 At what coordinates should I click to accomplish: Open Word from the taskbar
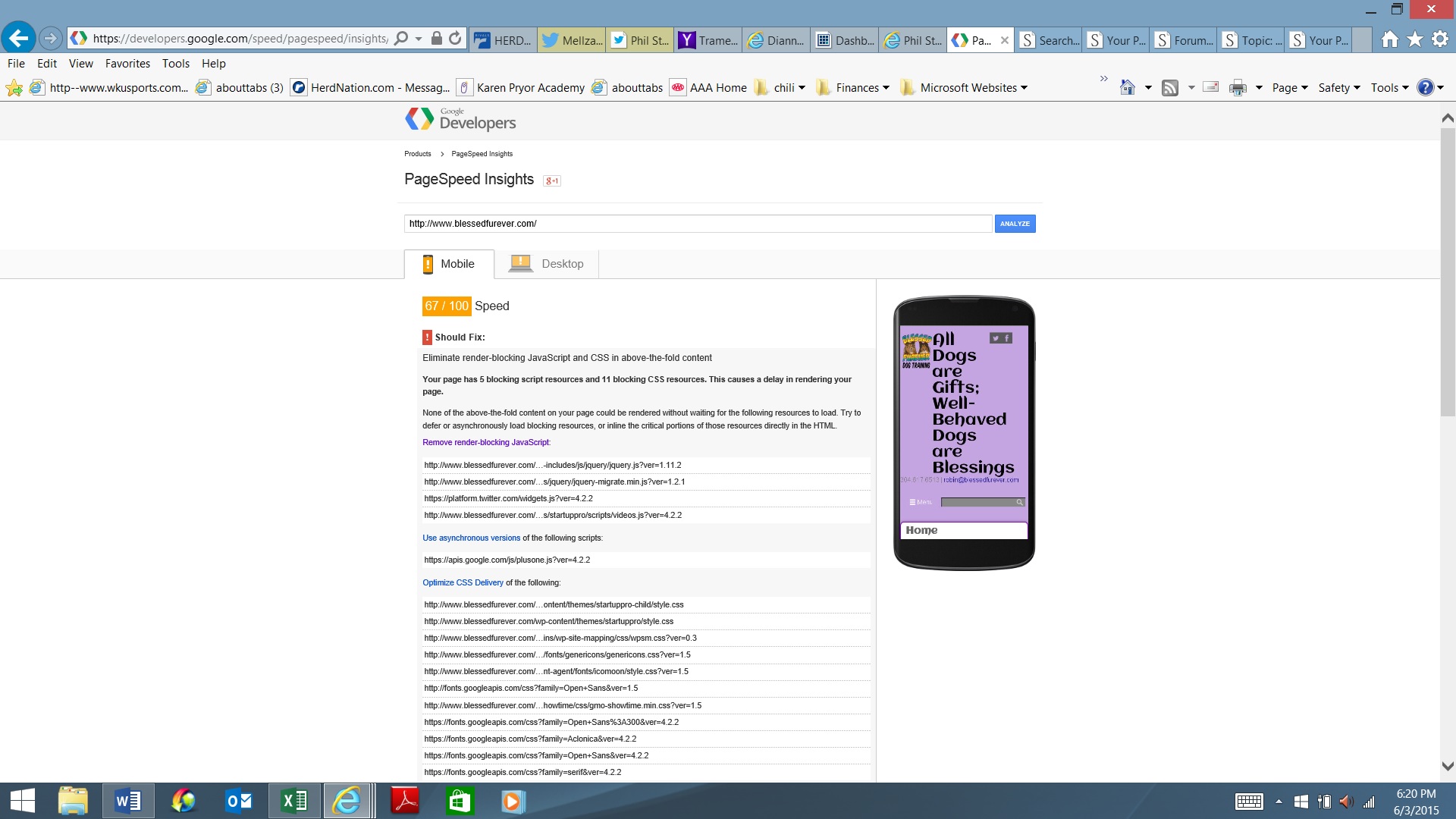[128, 802]
